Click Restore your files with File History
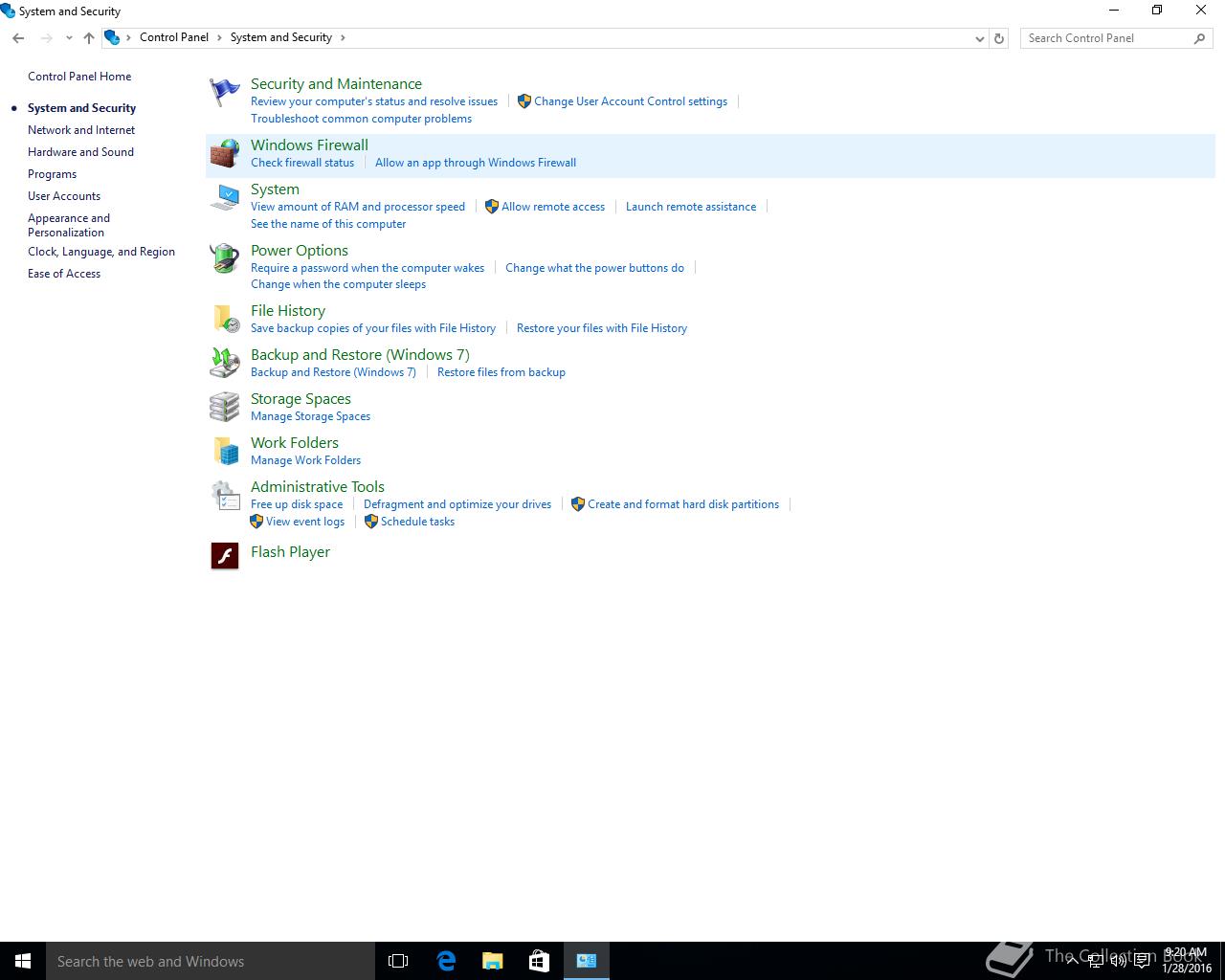Screen dimensions: 1225x980 602,328
